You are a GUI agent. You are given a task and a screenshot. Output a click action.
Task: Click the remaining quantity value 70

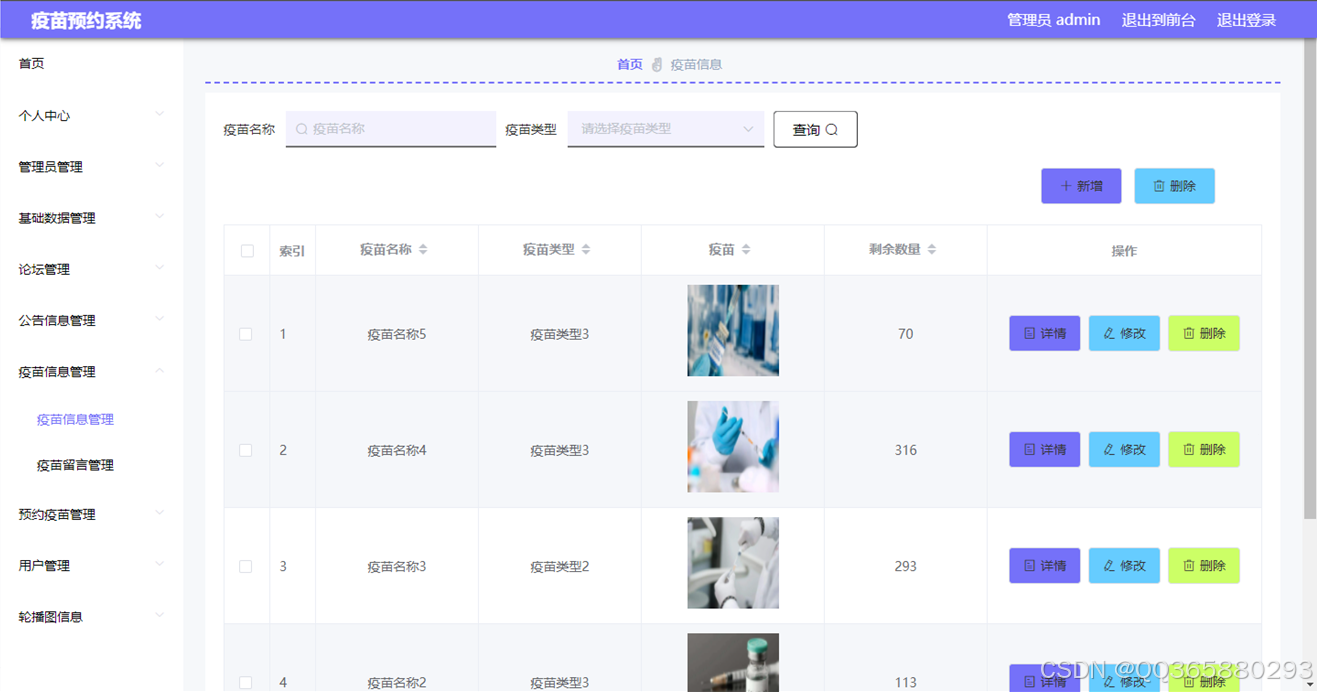tap(906, 334)
